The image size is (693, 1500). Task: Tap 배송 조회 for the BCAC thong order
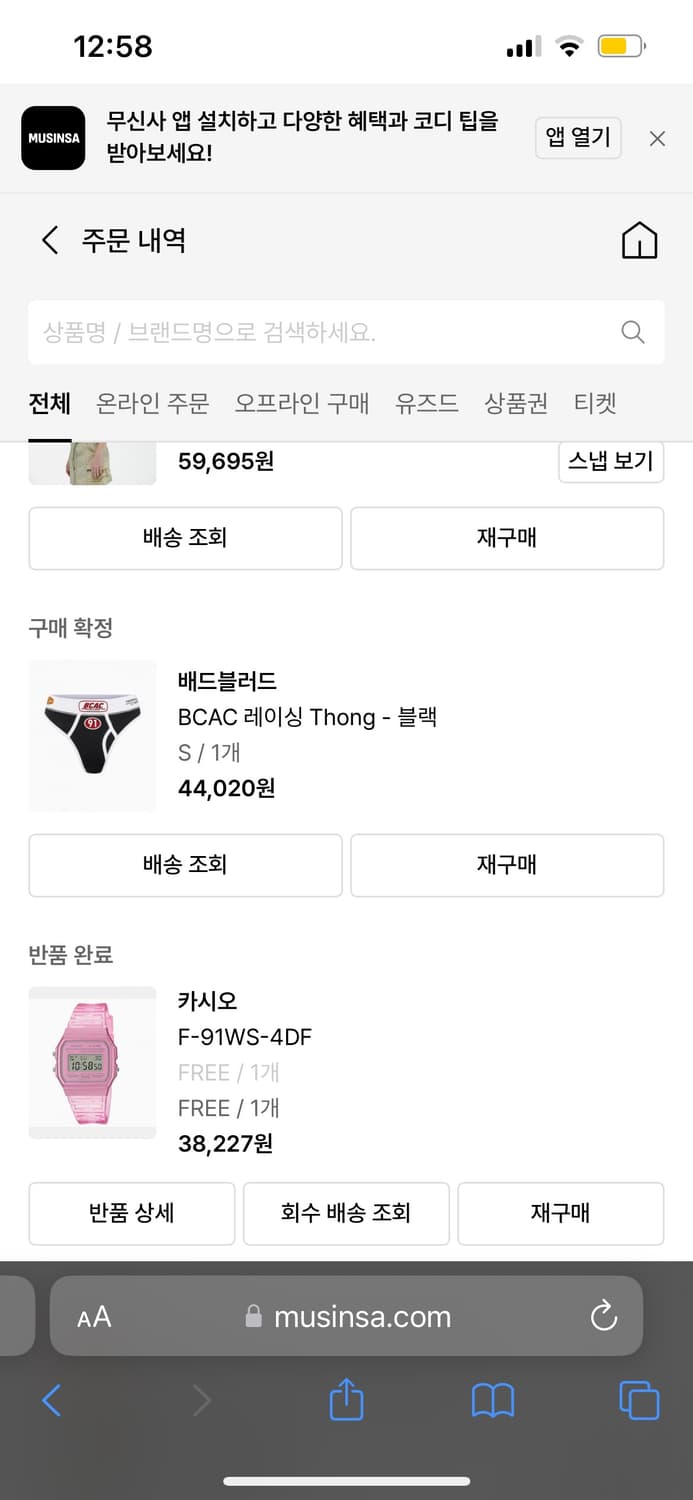click(185, 866)
